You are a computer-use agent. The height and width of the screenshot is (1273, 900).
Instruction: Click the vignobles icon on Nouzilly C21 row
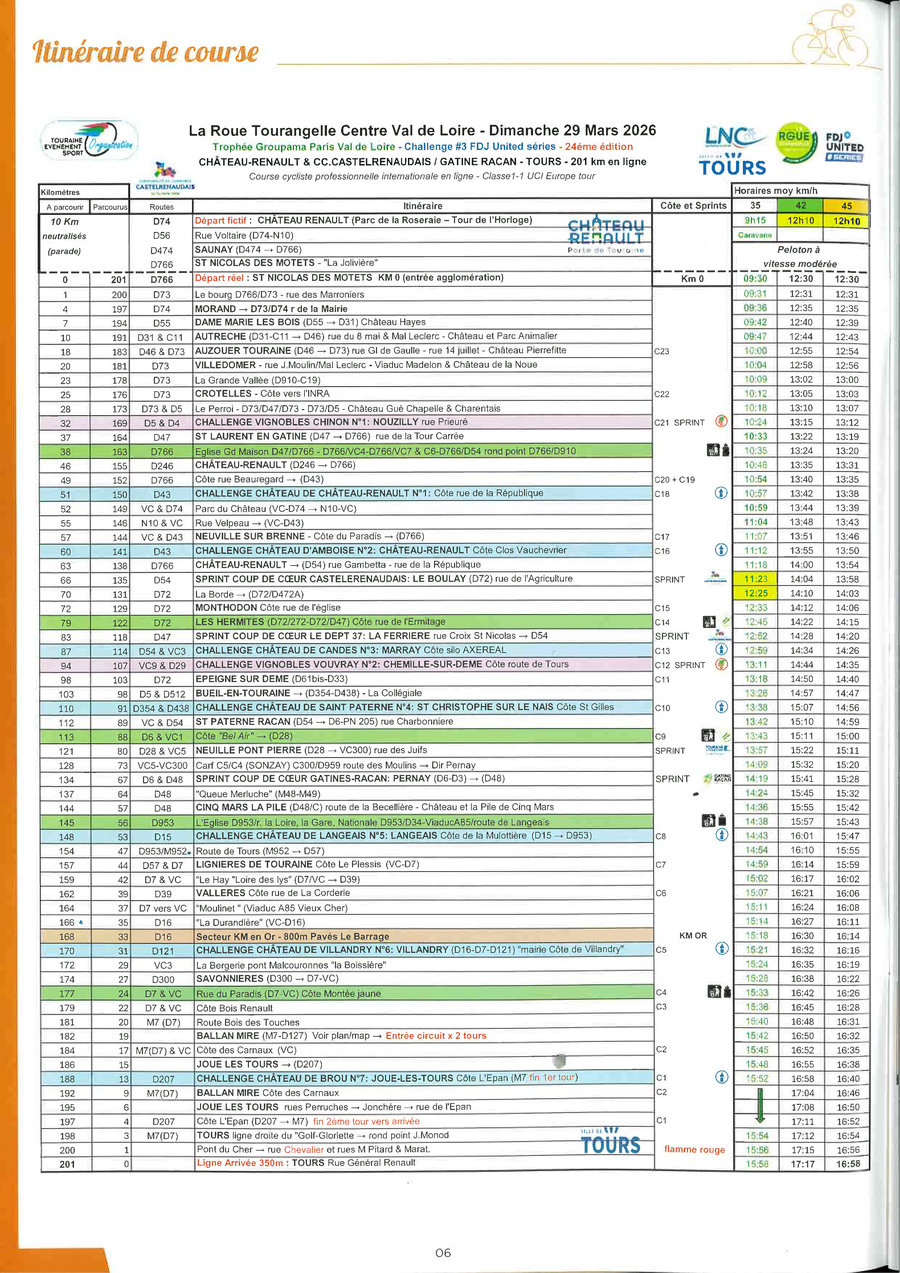click(x=720, y=422)
